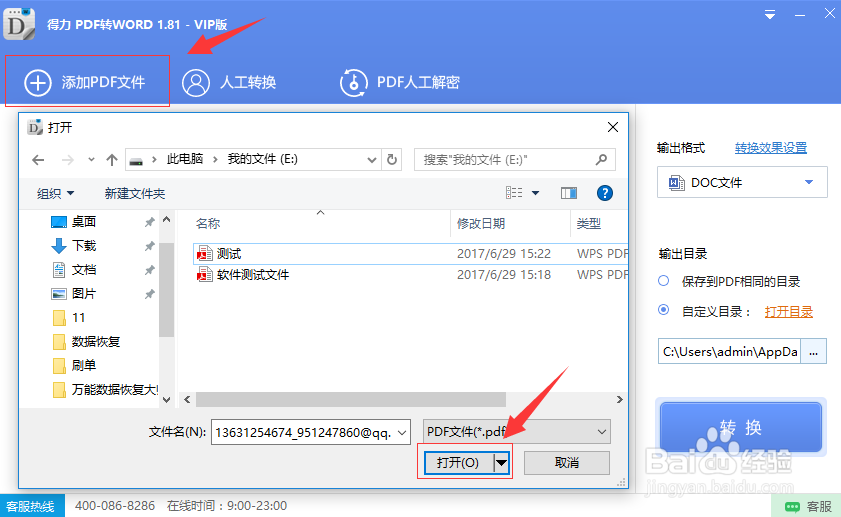Refresh the current folder
The image size is (841, 517).
pyautogui.click(x=392, y=160)
